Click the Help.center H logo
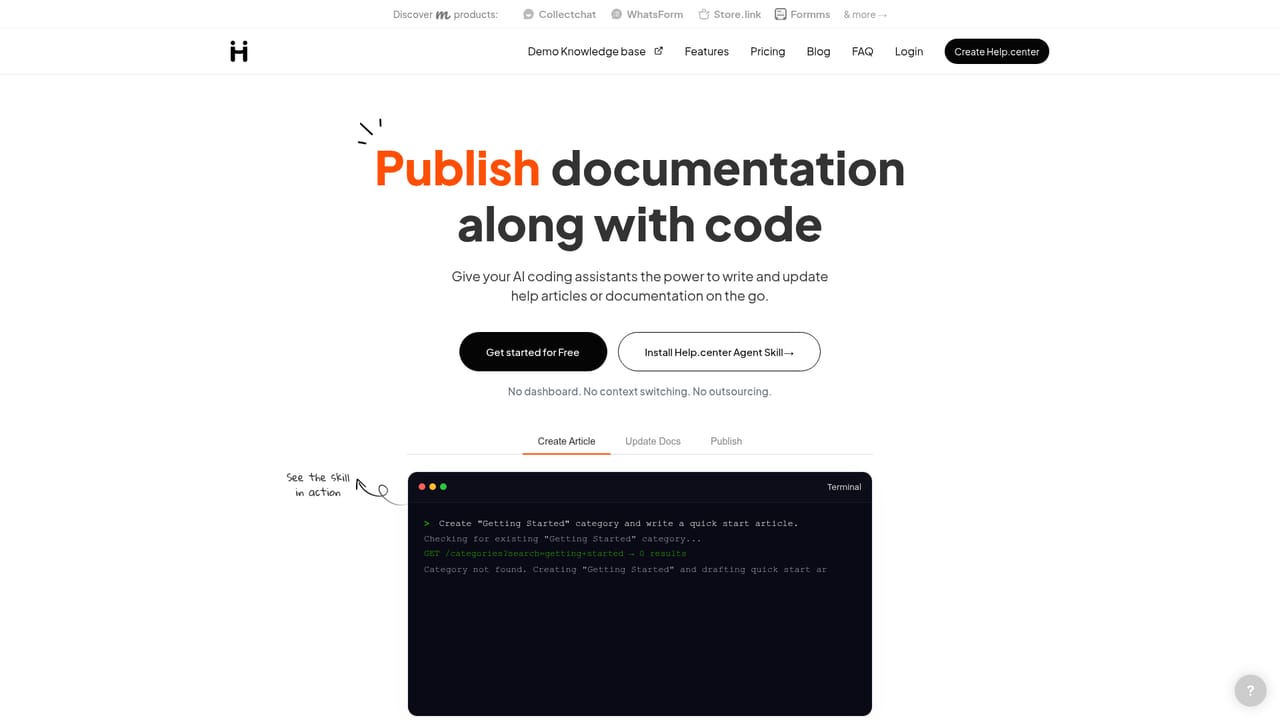The width and height of the screenshot is (1280, 720). (x=239, y=51)
